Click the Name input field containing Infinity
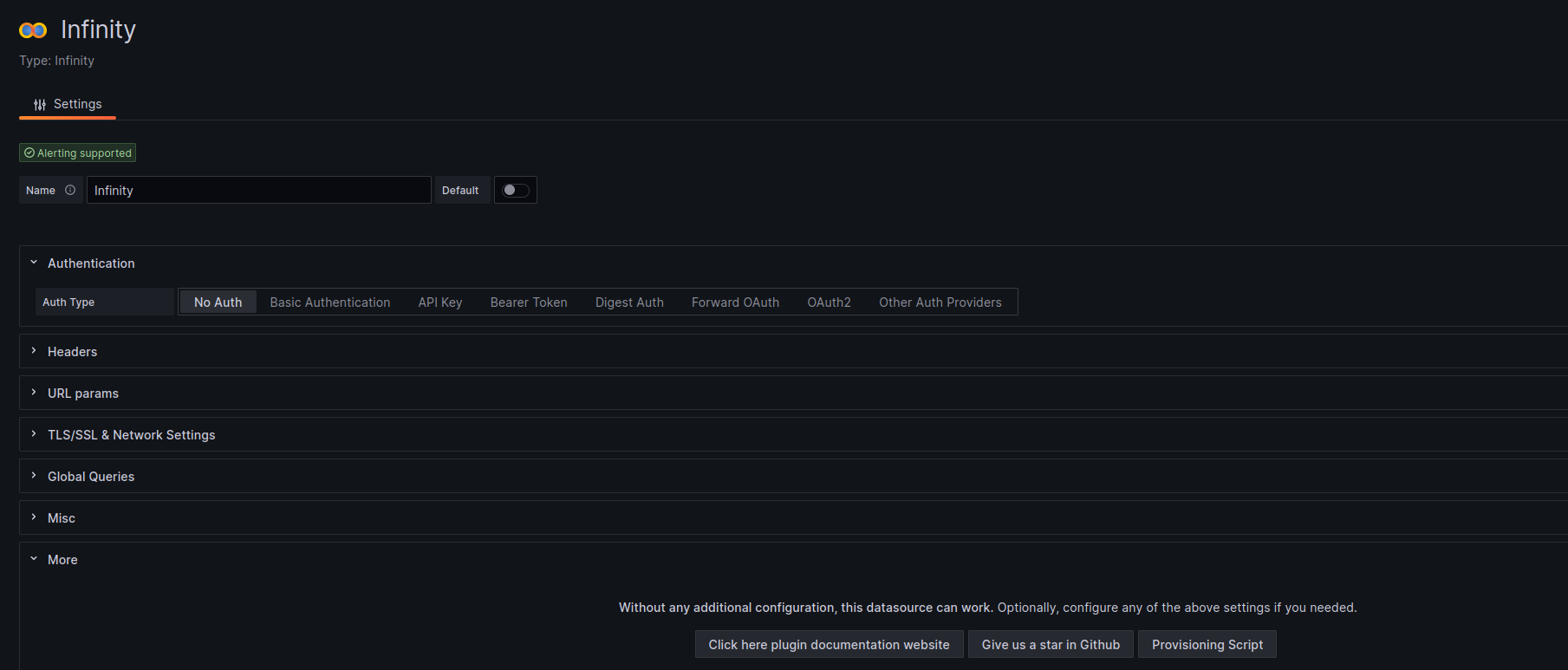The width and height of the screenshot is (1568, 670). pos(259,190)
